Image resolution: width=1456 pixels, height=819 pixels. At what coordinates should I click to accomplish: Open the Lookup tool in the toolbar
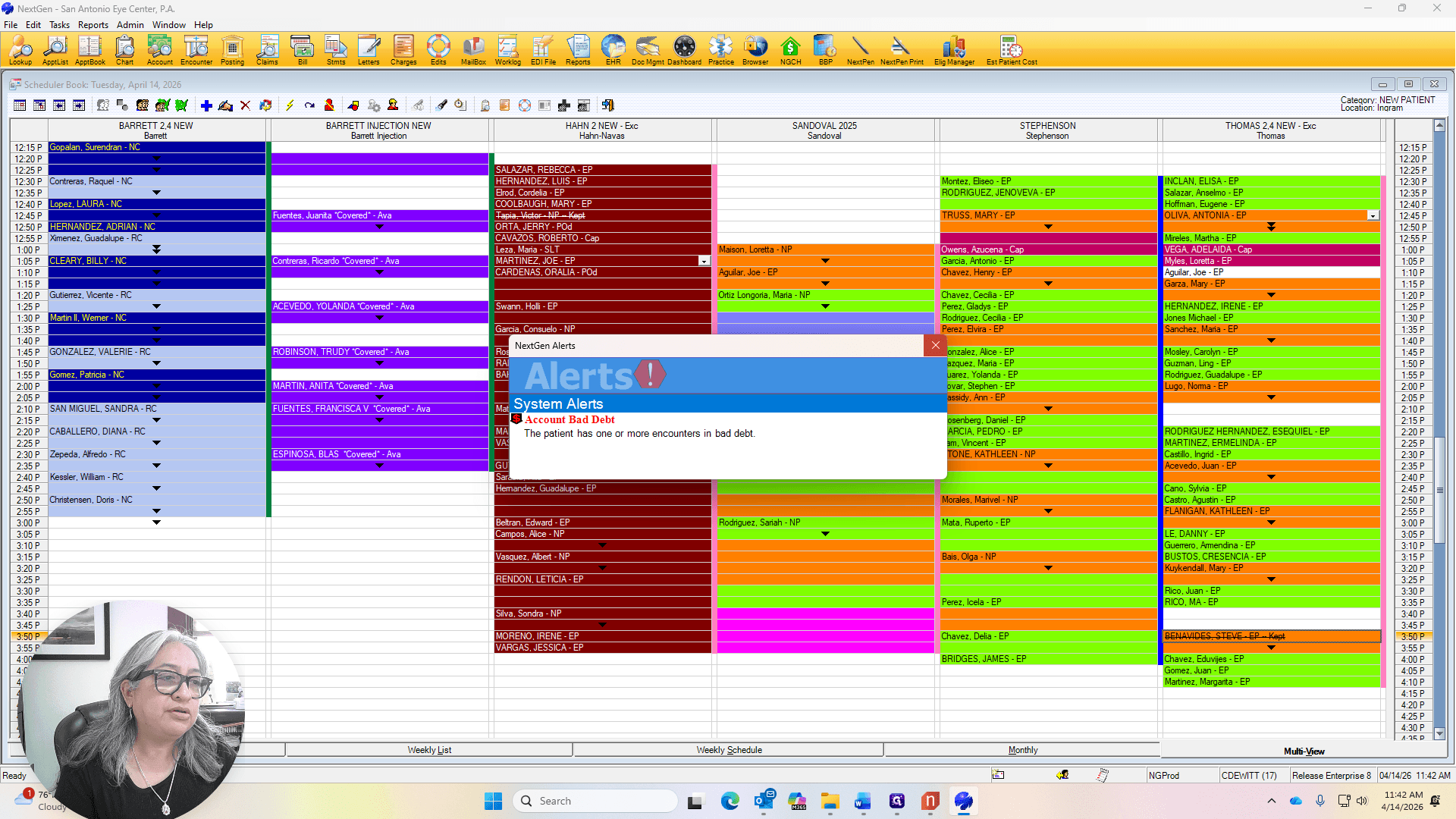[20, 50]
